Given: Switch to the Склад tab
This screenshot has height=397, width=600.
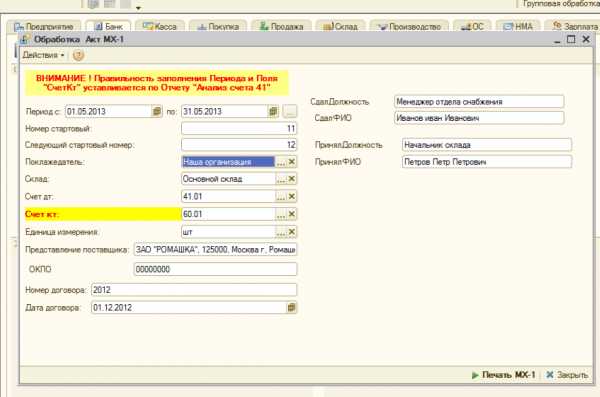Looking at the screenshot, I should (x=341, y=26).
